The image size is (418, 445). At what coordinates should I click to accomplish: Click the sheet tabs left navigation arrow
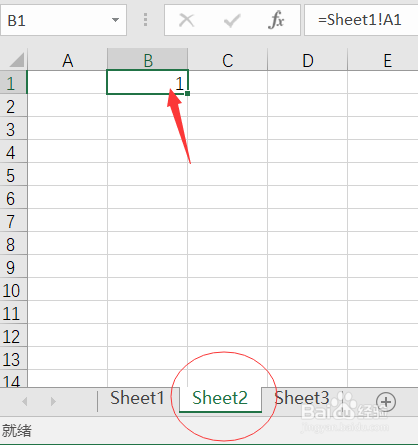click(24, 401)
